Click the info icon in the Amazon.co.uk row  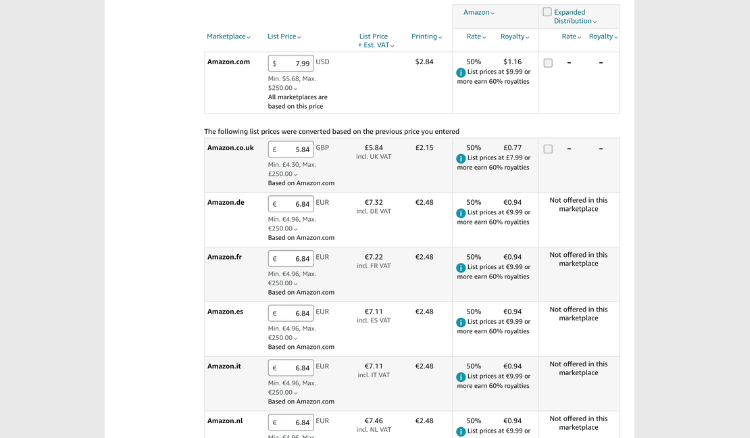(461, 159)
